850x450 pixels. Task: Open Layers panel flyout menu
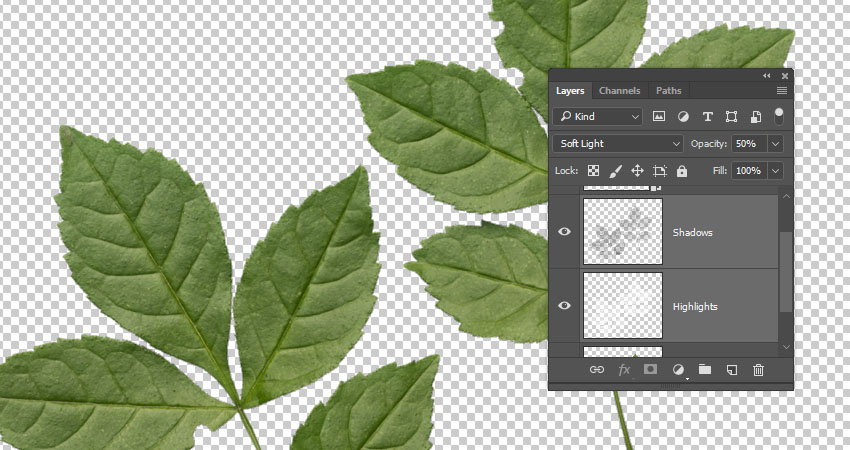click(782, 91)
